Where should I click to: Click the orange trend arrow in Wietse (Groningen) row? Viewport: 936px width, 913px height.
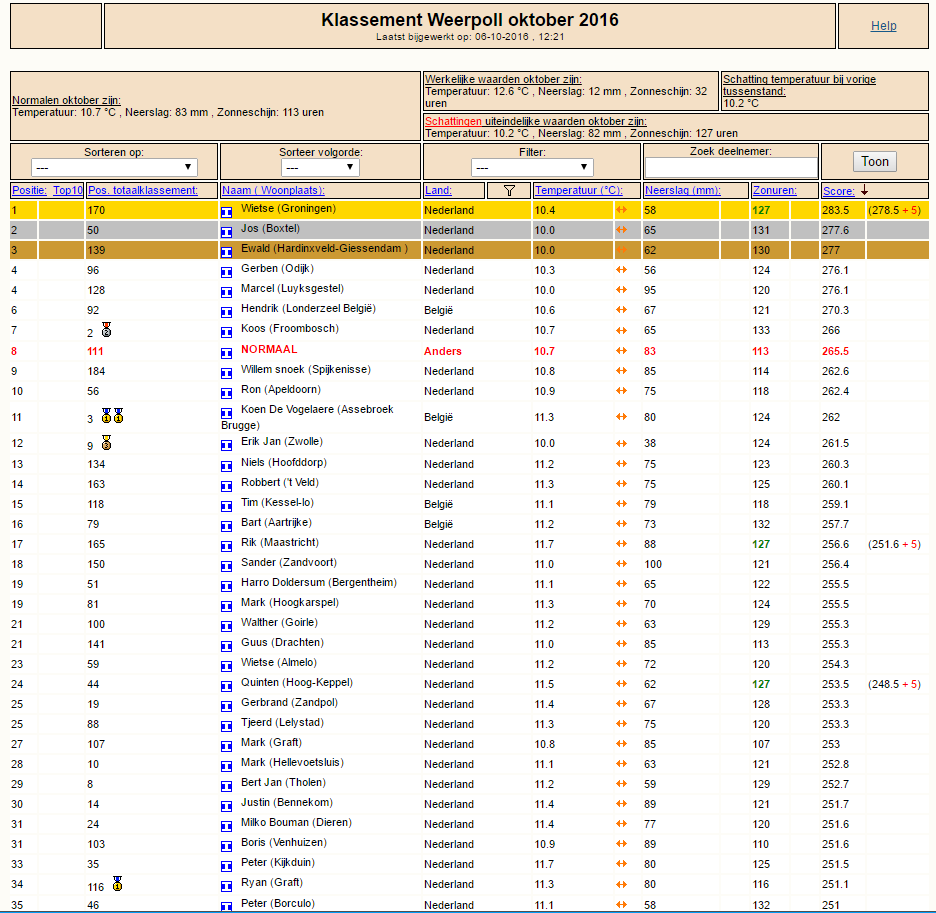[621, 210]
